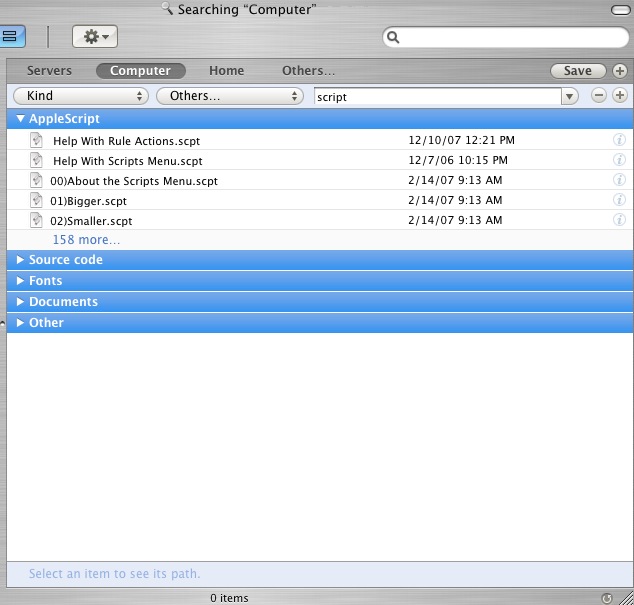Image resolution: width=634 pixels, height=605 pixels.
Task: Save the search with Save button
Action: point(578,71)
